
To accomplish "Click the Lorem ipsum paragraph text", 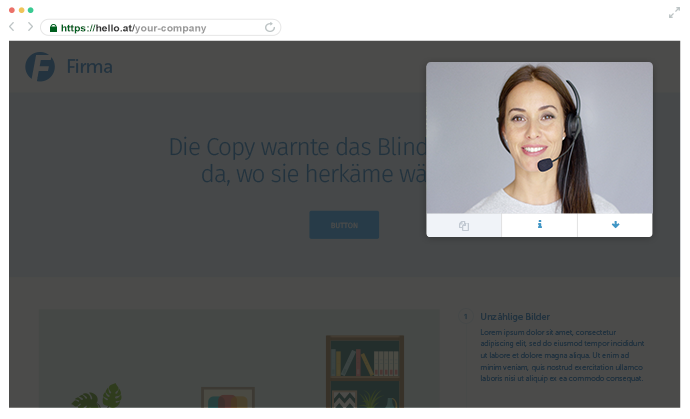I will click(562, 355).
